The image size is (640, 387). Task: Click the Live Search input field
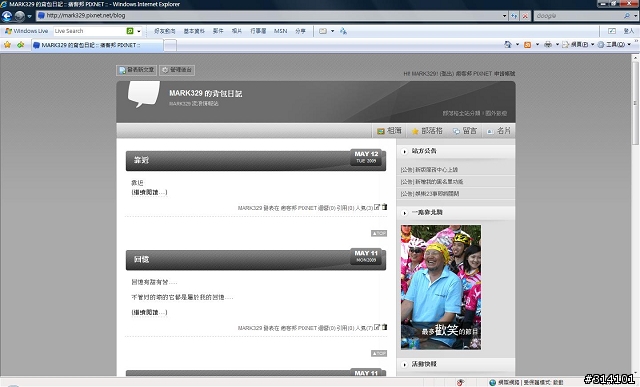click(x=89, y=31)
